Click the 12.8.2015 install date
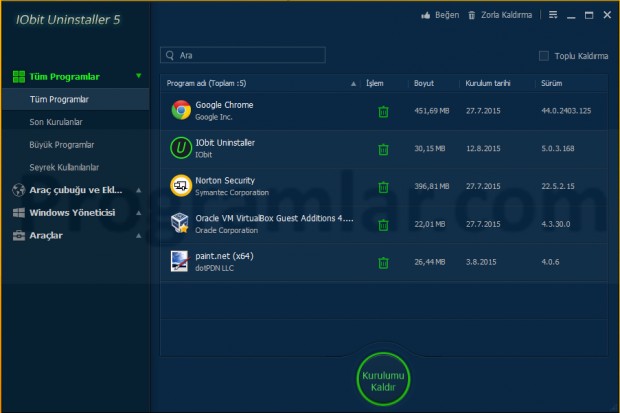This screenshot has height=413, width=620. pyautogui.click(x=483, y=149)
